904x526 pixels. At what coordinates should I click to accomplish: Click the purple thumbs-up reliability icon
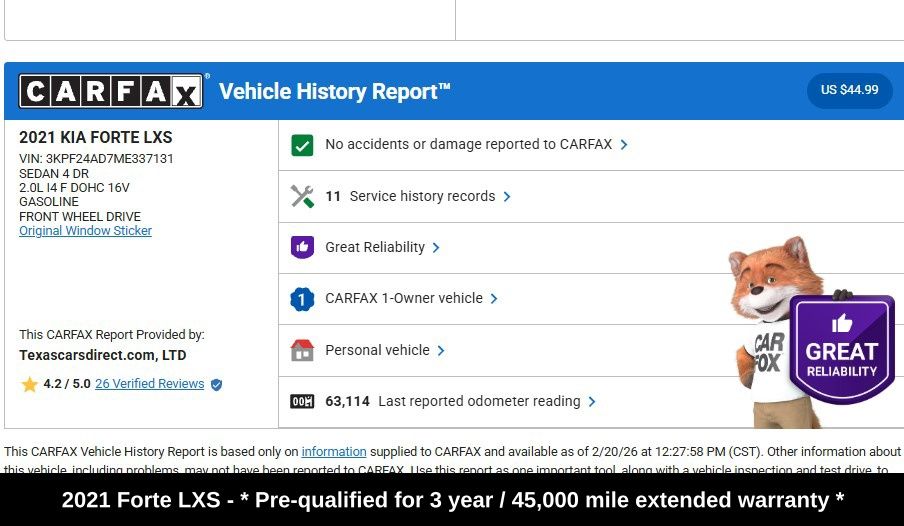pos(302,247)
